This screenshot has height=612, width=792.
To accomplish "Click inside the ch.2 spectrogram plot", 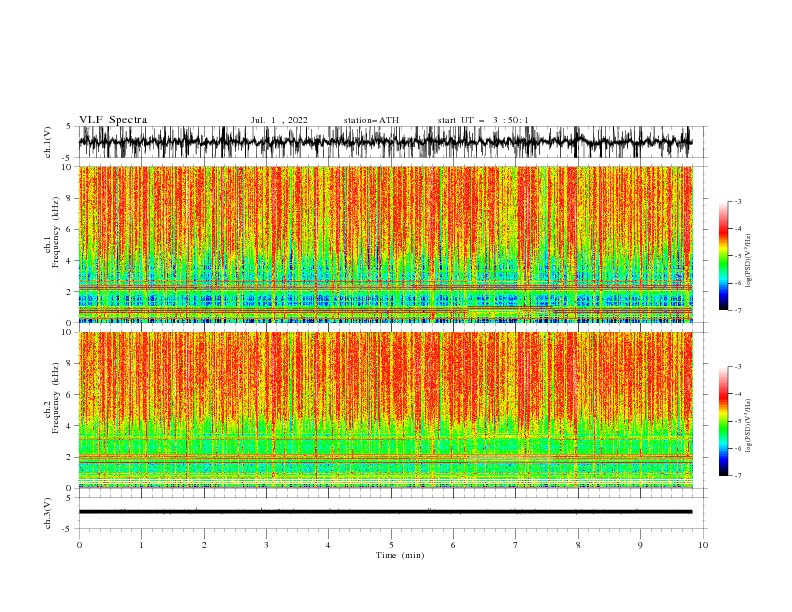I will [385, 410].
